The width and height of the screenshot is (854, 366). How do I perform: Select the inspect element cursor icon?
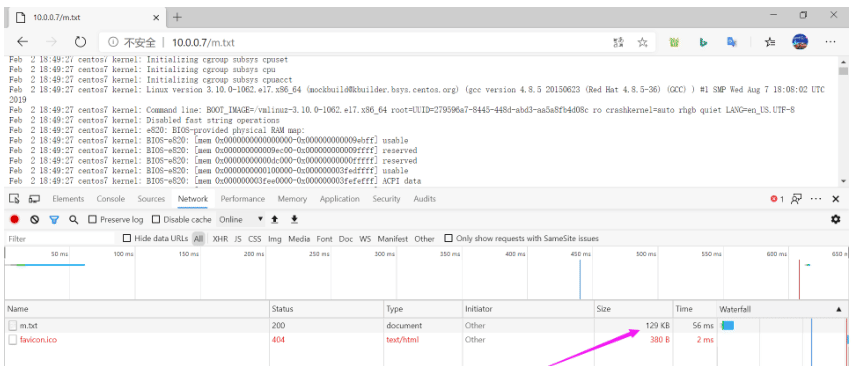[x=15, y=199]
